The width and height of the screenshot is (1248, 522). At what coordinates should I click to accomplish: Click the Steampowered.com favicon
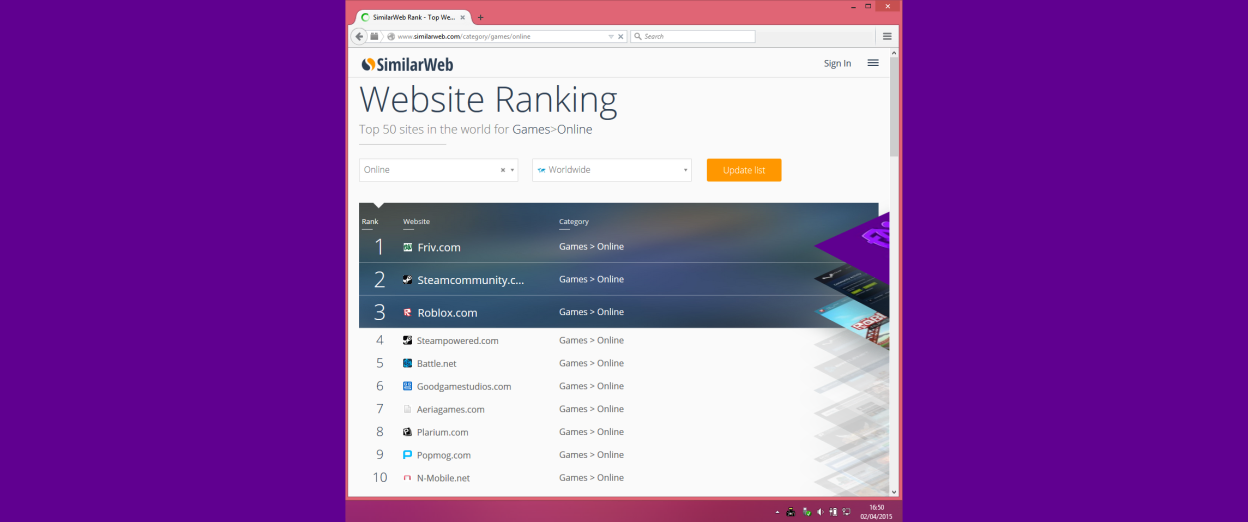[407, 340]
